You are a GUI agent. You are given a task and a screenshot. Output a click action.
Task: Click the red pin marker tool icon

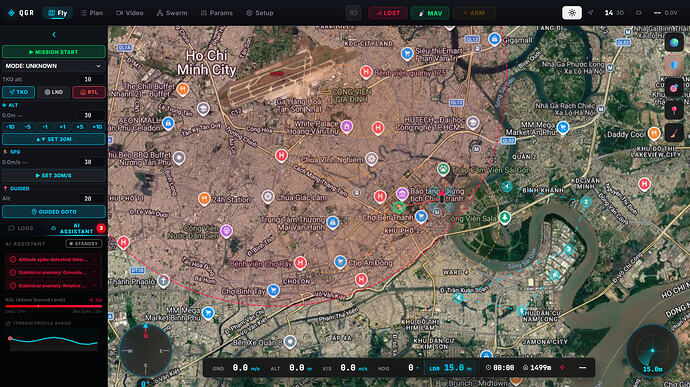pyautogui.click(x=674, y=110)
